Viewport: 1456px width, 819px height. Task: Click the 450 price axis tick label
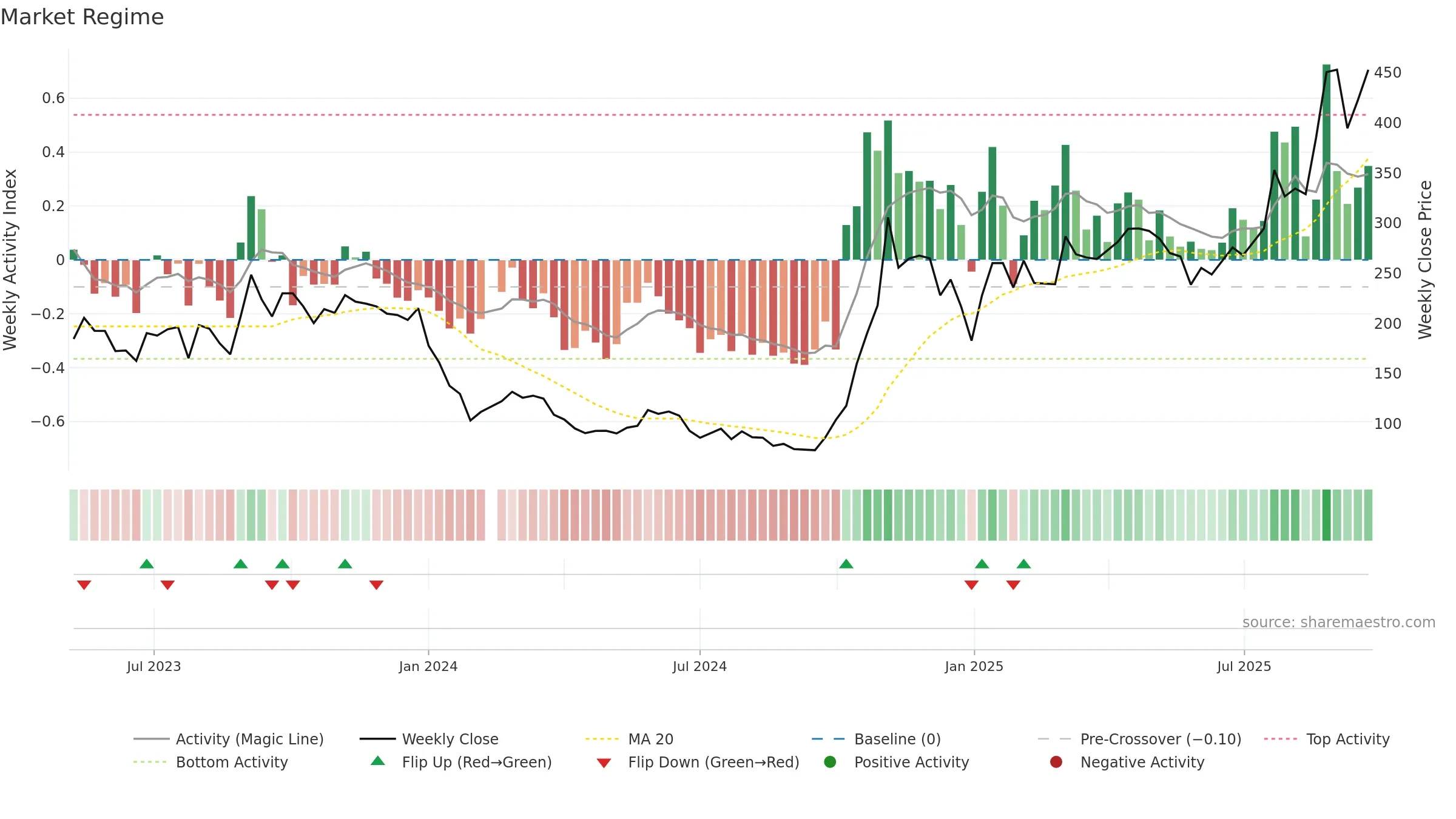click(x=1388, y=73)
